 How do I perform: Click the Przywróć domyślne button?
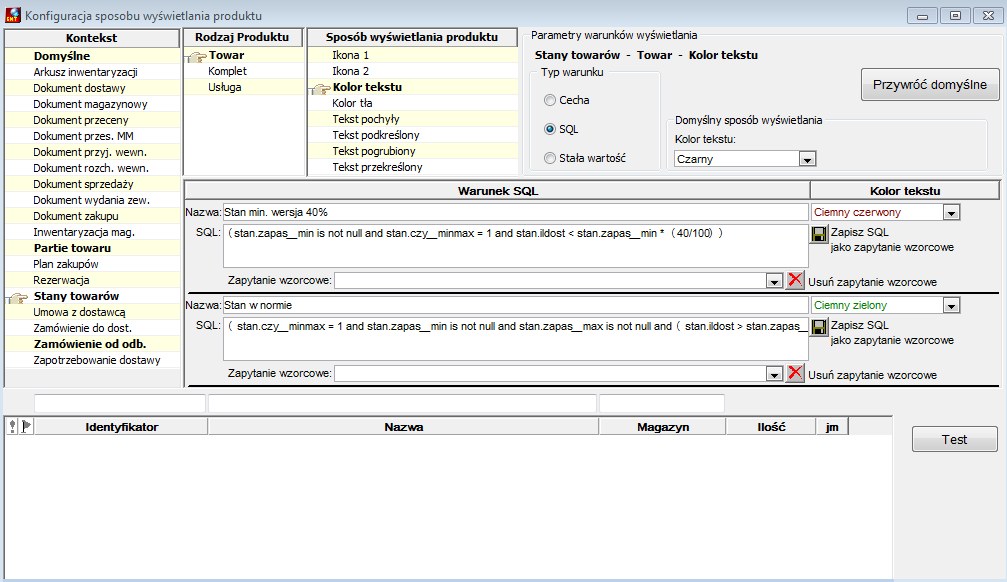[930, 85]
